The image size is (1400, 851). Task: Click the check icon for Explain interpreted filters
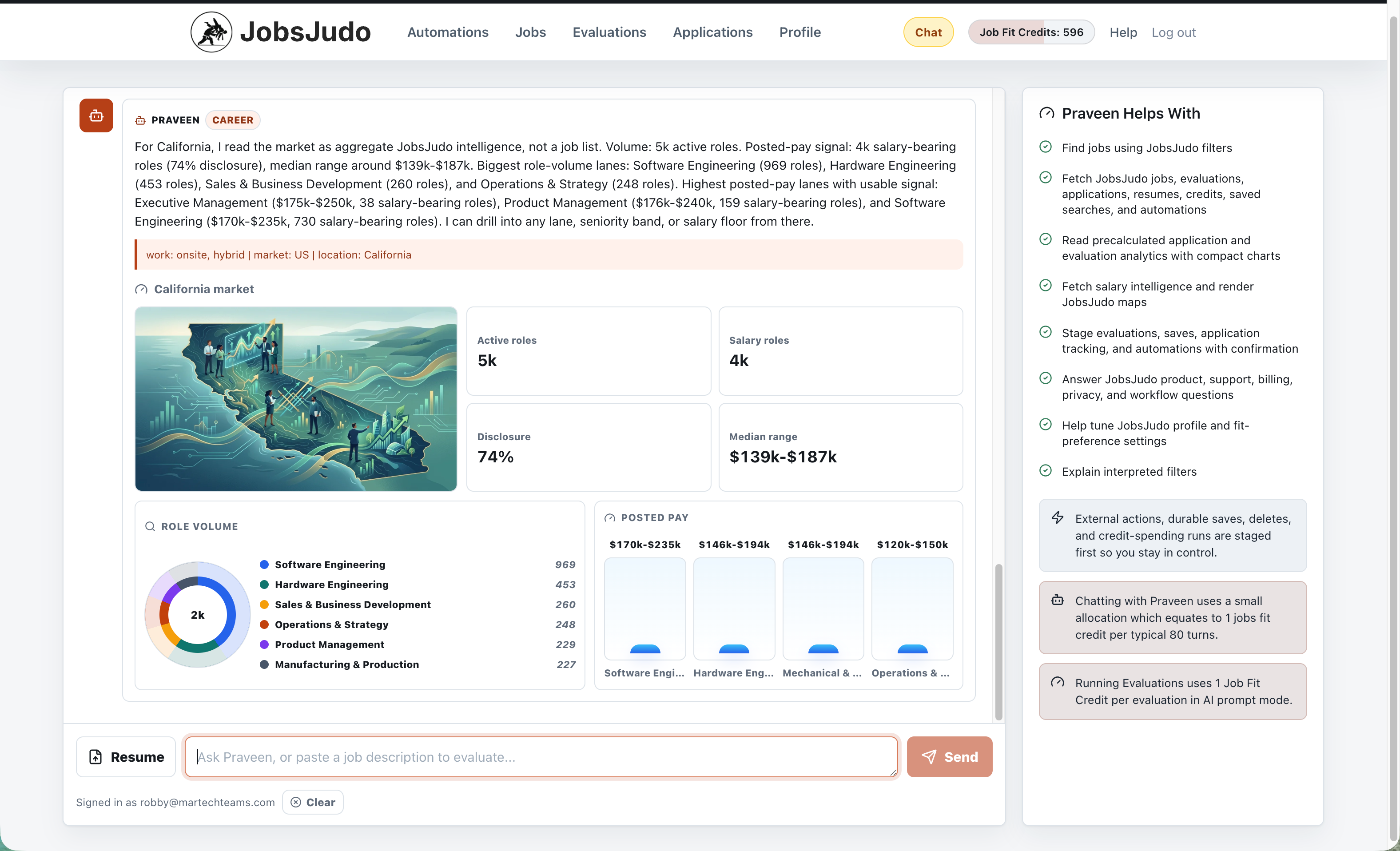pos(1046,470)
